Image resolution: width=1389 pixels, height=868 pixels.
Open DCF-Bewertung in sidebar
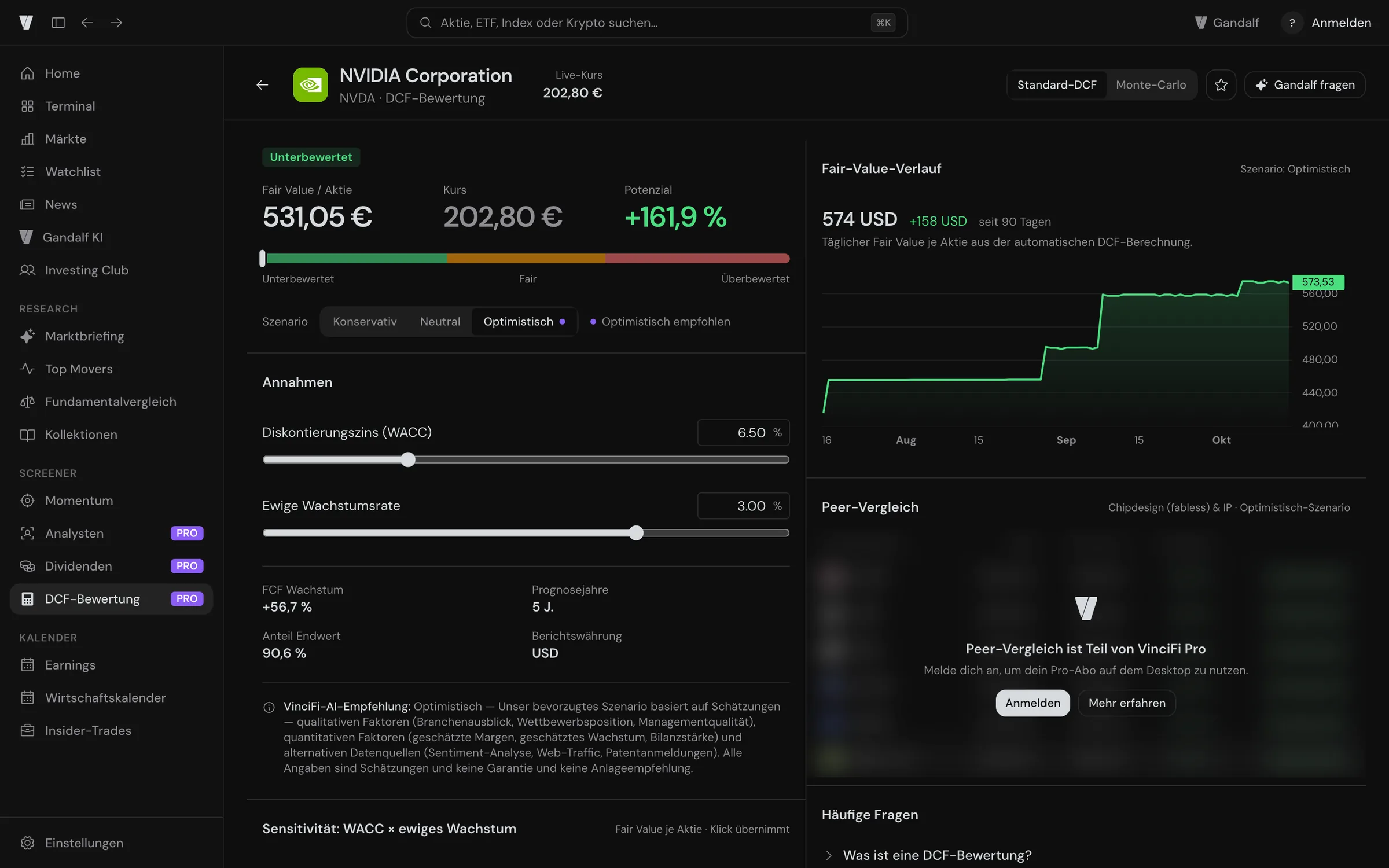pyautogui.click(x=111, y=599)
